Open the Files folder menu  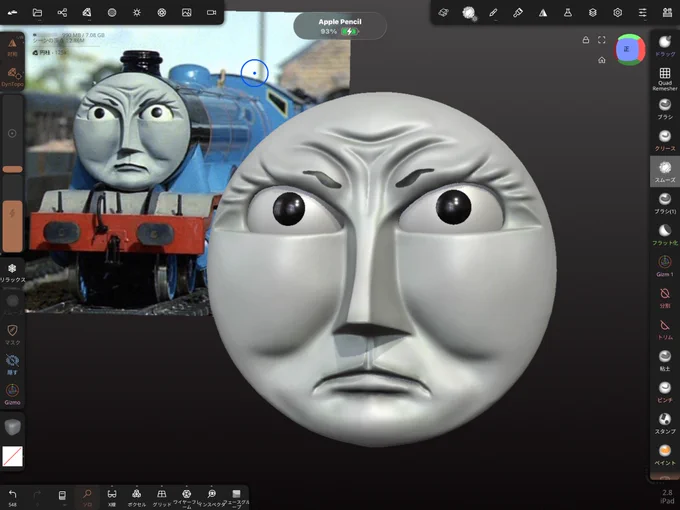[37, 13]
